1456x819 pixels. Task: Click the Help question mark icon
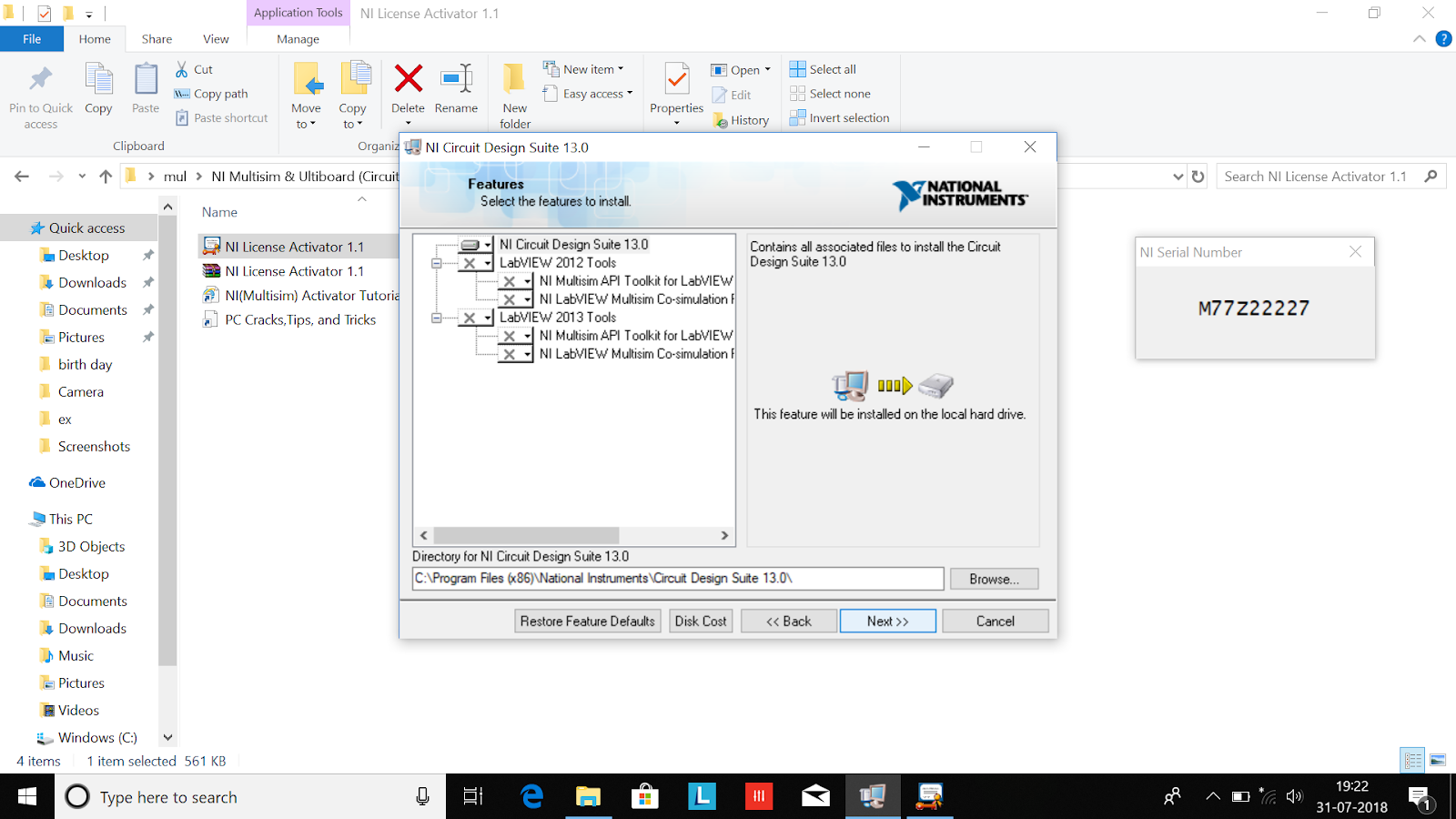1443,38
